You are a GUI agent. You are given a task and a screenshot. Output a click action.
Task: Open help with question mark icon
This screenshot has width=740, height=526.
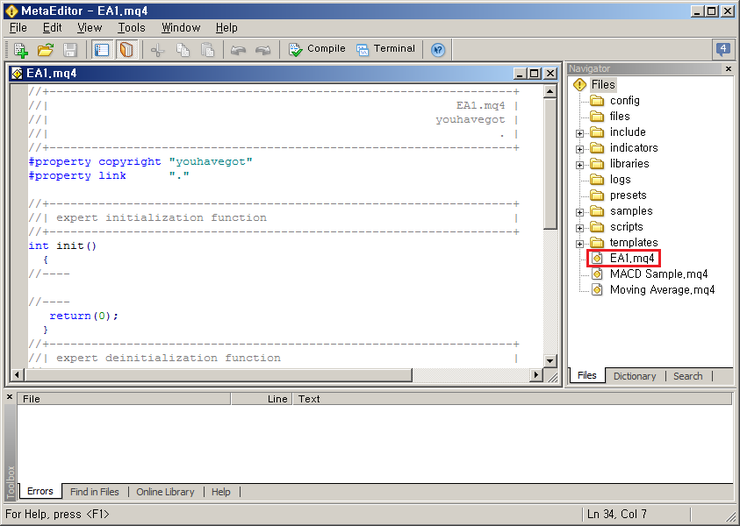(438, 50)
